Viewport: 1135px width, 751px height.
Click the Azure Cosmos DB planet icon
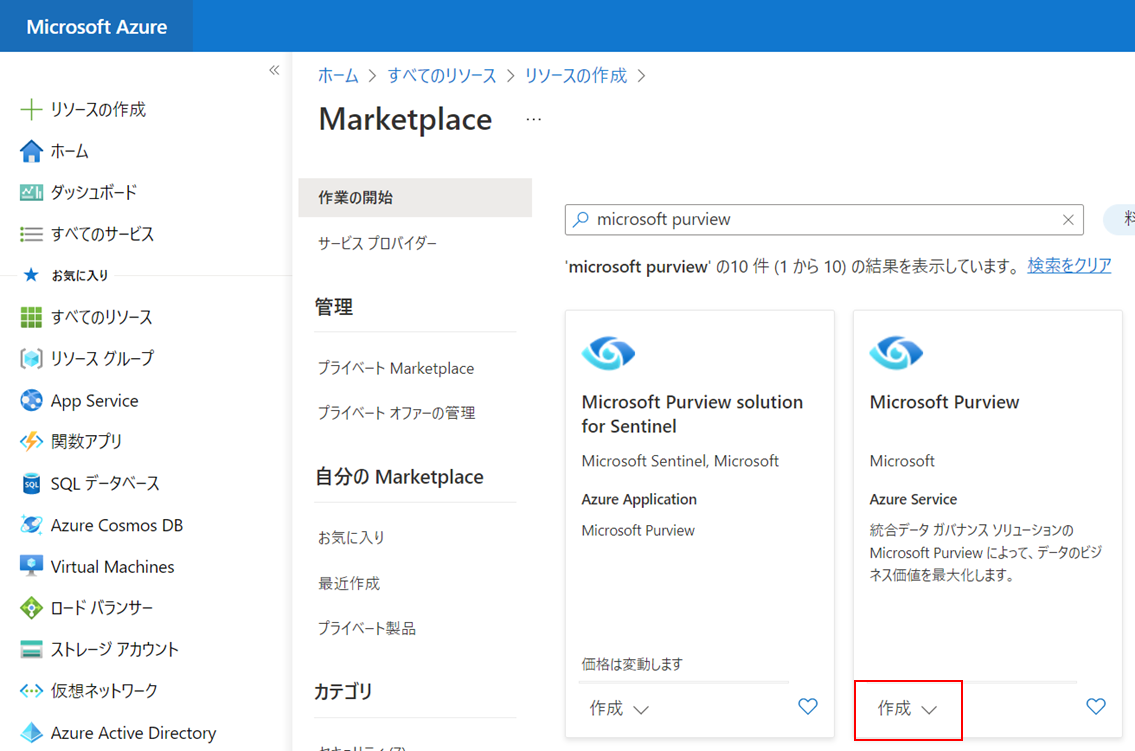pyautogui.click(x=31, y=525)
